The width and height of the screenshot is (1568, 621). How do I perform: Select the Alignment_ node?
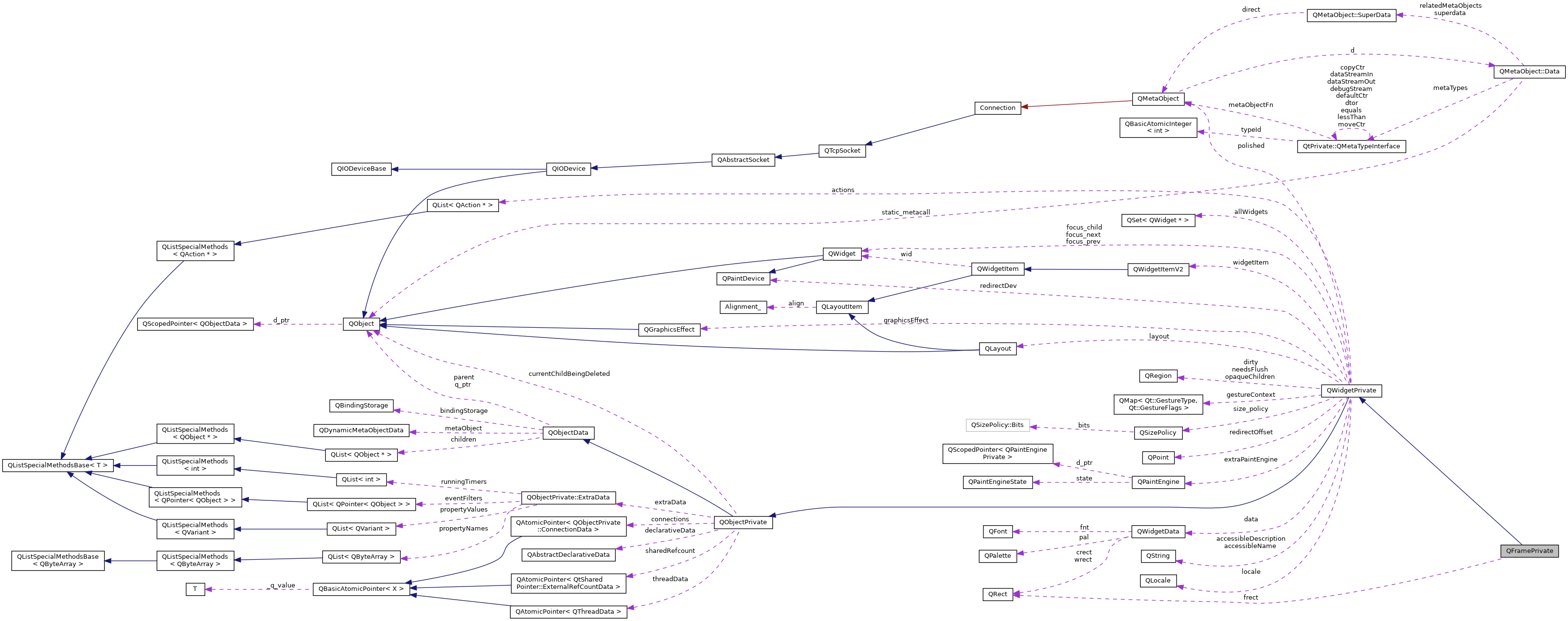743,307
